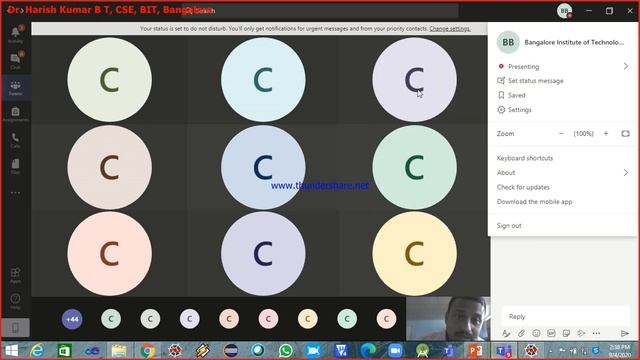Open PowerPoint from the taskbar
This screenshot has width=640, height=360.
[476, 351]
